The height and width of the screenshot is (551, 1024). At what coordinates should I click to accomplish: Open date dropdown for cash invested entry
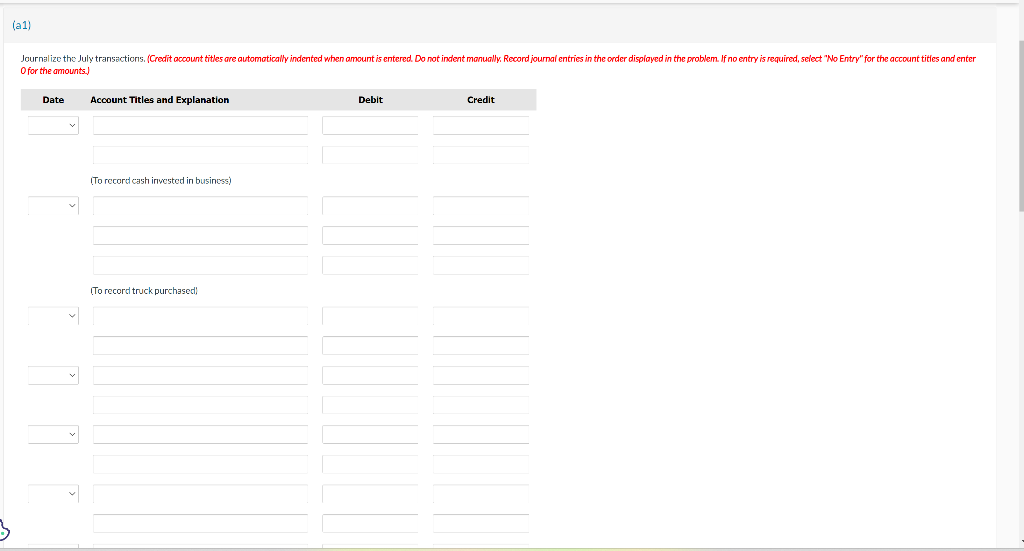(53, 125)
